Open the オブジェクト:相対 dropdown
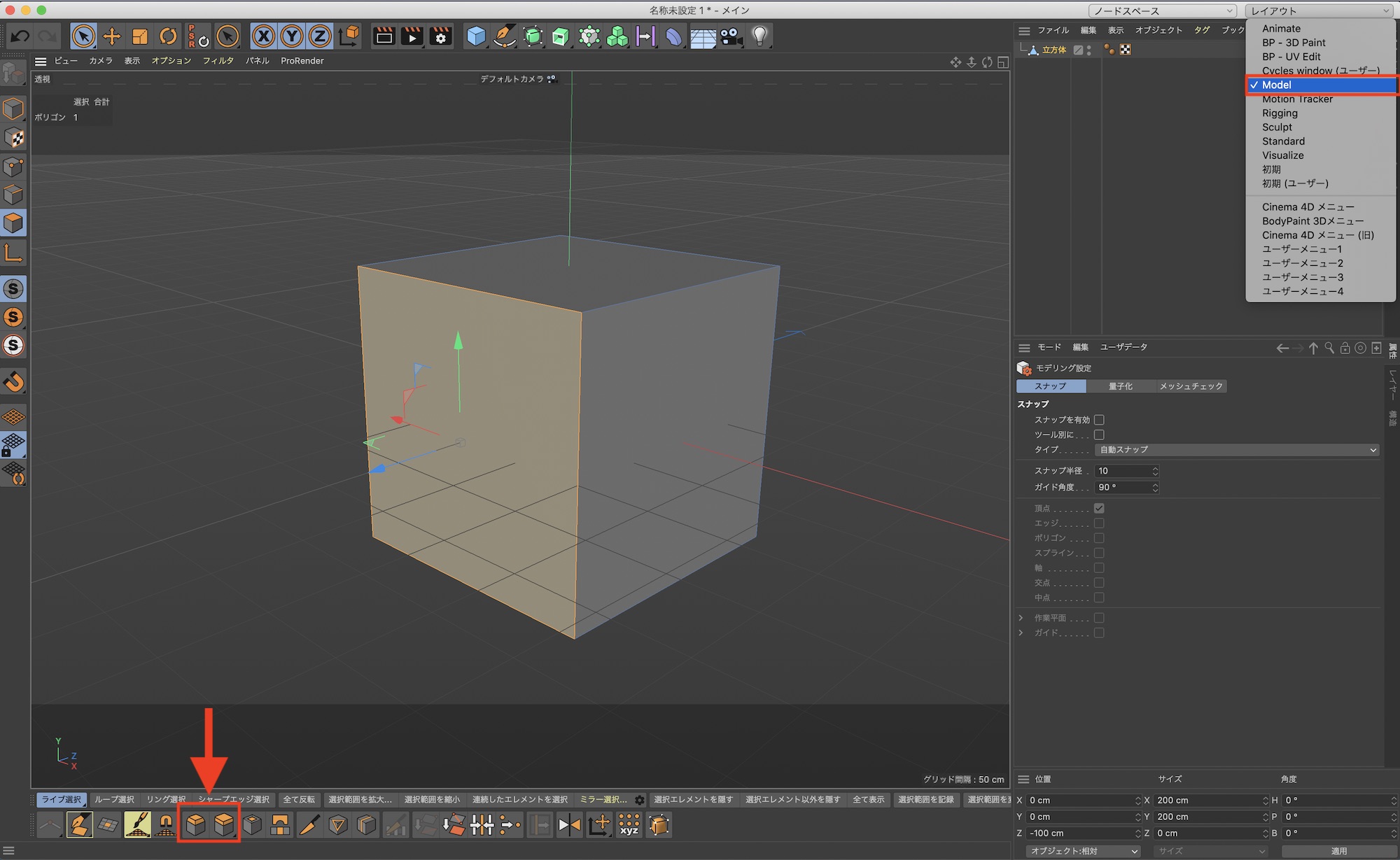The image size is (1400, 860). click(1082, 851)
